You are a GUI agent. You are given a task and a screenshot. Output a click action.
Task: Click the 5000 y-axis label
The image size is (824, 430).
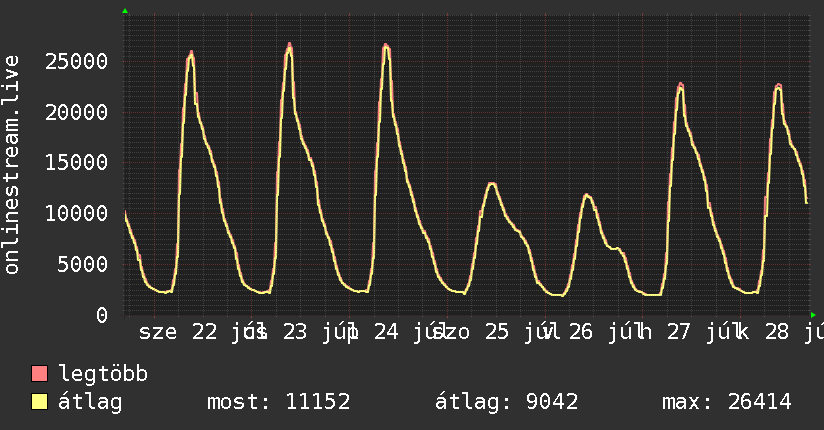(83, 264)
